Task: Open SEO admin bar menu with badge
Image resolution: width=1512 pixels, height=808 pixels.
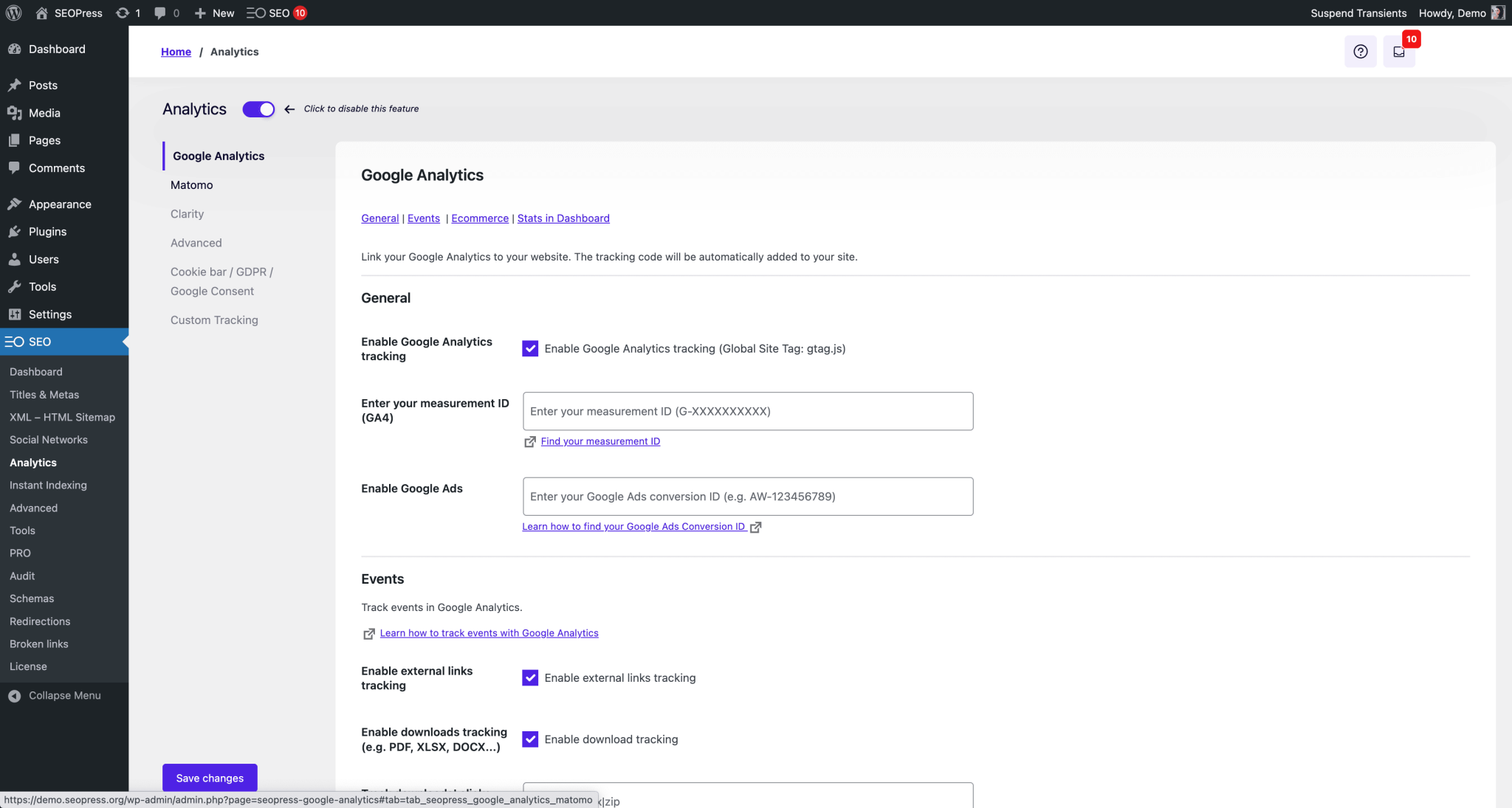Action: click(277, 13)
